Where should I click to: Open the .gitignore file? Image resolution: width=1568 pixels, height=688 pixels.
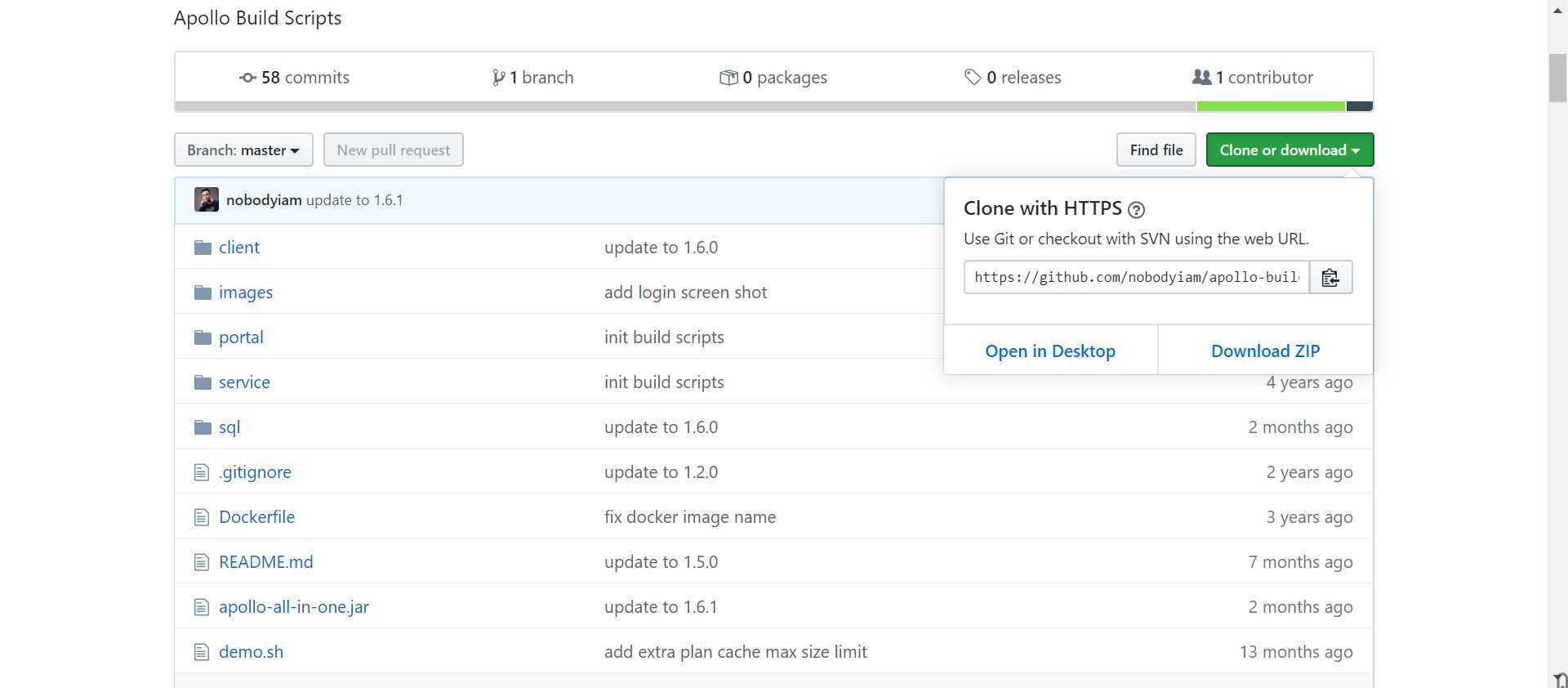(x=255, y=472)
